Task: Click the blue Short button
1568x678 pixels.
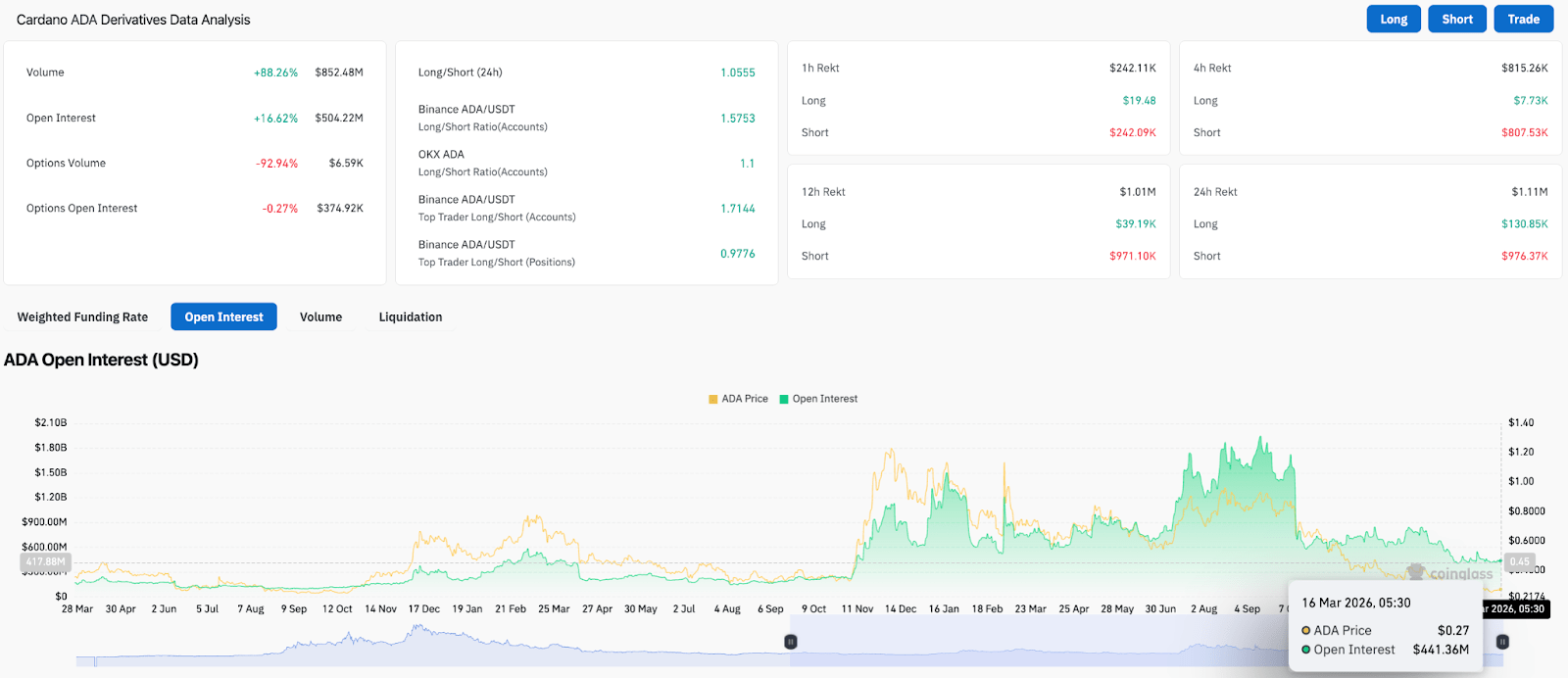Action: pyautogui.click(x=1456, y=20)
